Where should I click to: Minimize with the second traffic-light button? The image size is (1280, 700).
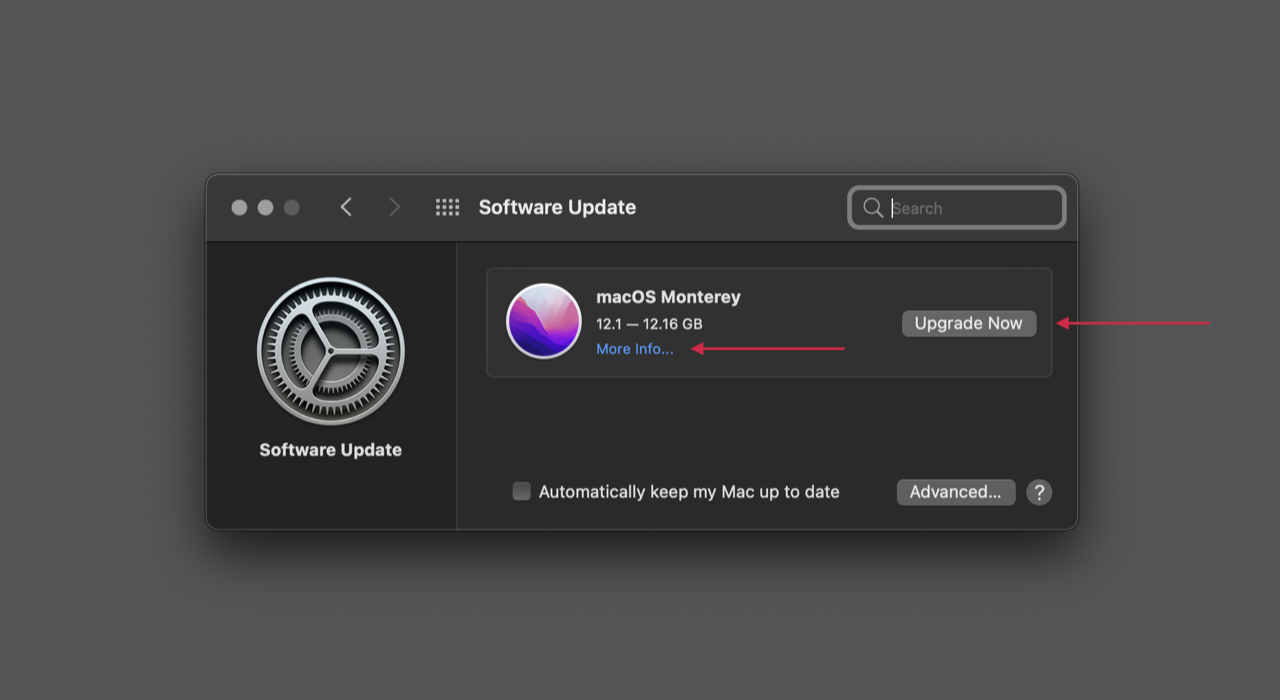[x=265, y=207]
